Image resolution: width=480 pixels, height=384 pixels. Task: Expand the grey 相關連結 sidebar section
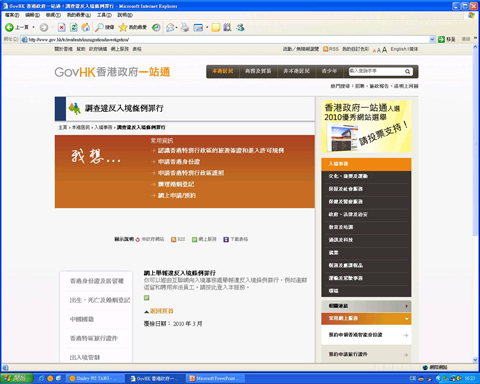(x=366, y=306)
